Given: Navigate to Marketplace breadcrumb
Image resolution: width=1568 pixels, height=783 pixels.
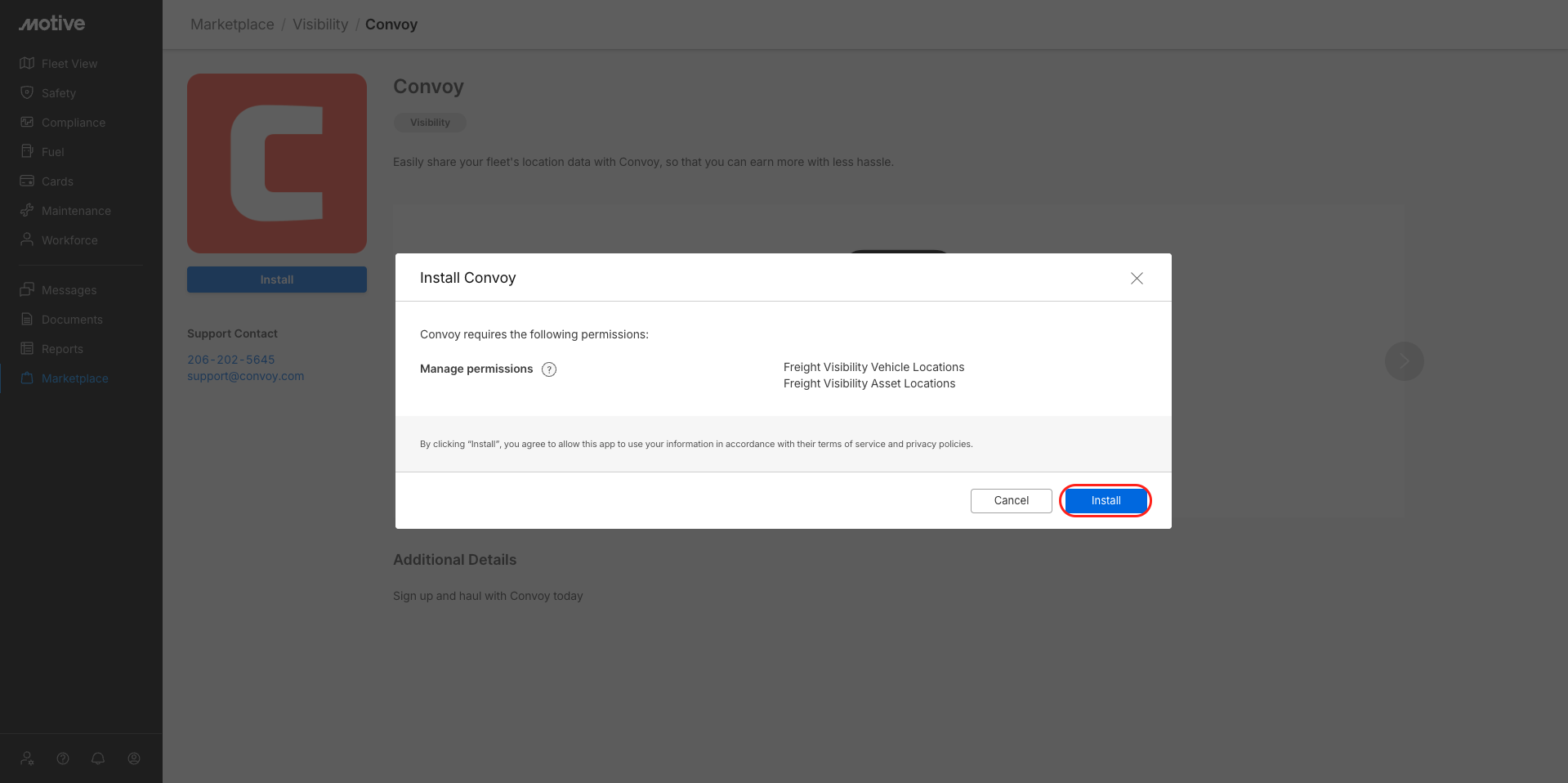Looking at the screenshot, I should pos(232,25).
